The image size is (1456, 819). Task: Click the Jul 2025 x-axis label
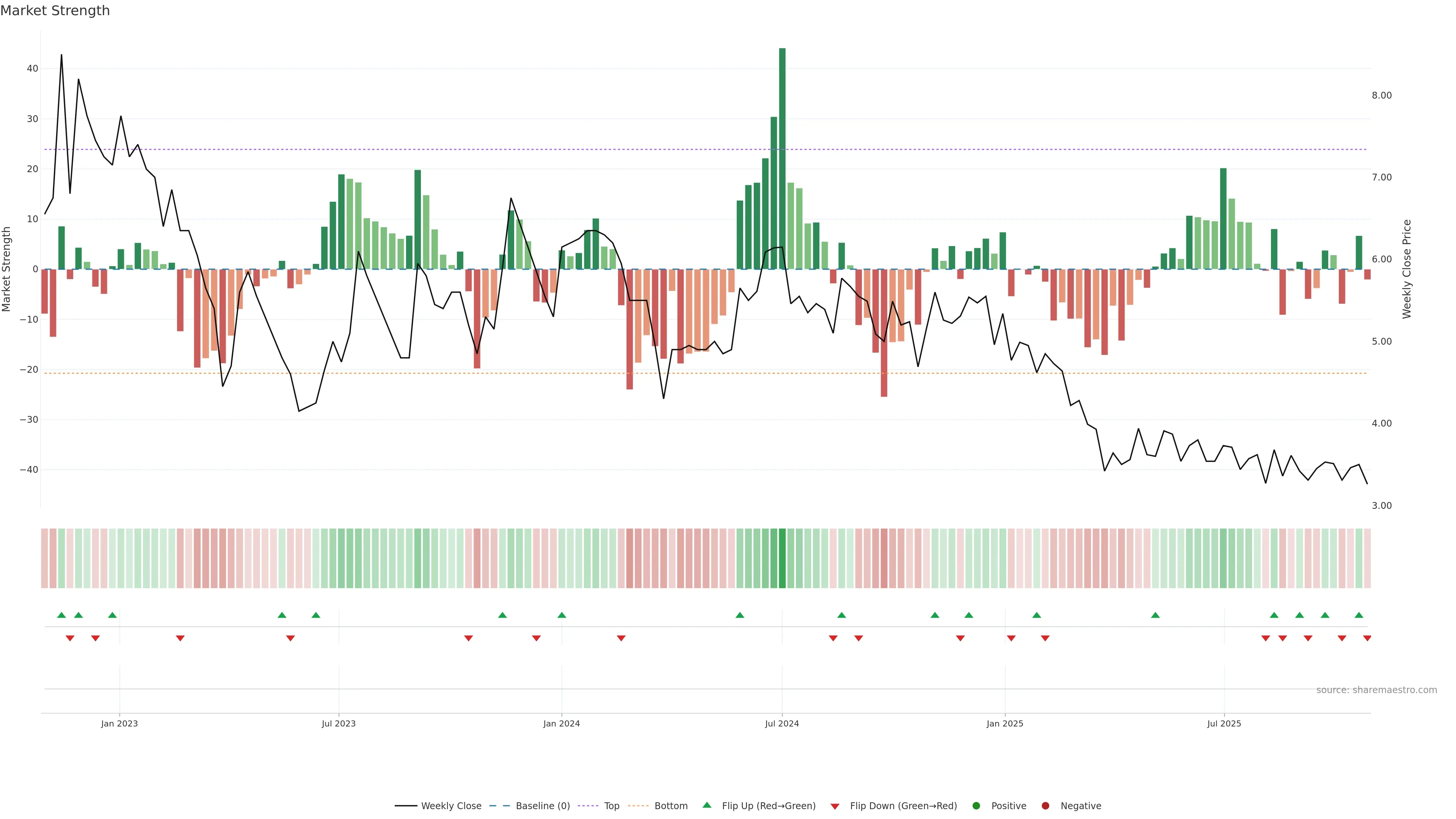[x=1224, y=723]
